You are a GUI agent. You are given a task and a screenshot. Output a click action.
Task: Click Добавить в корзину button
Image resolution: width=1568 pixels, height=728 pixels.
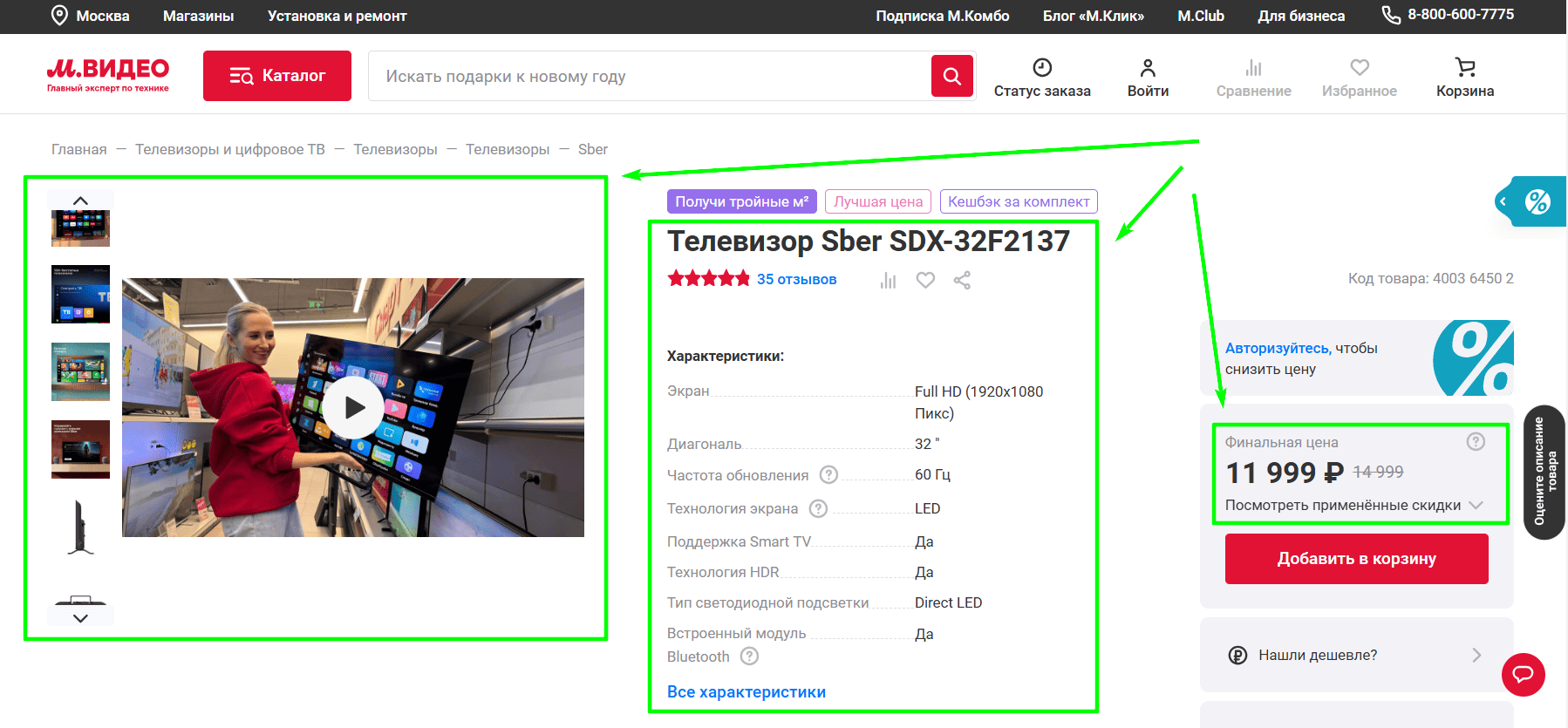[x=1357, y=559]
